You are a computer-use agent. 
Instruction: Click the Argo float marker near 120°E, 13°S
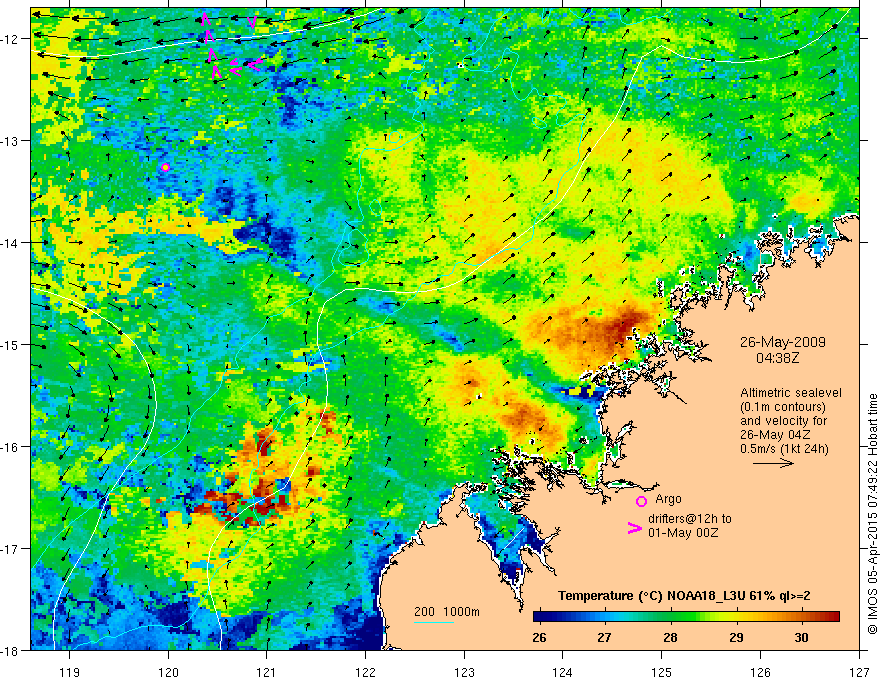[165, 167]
